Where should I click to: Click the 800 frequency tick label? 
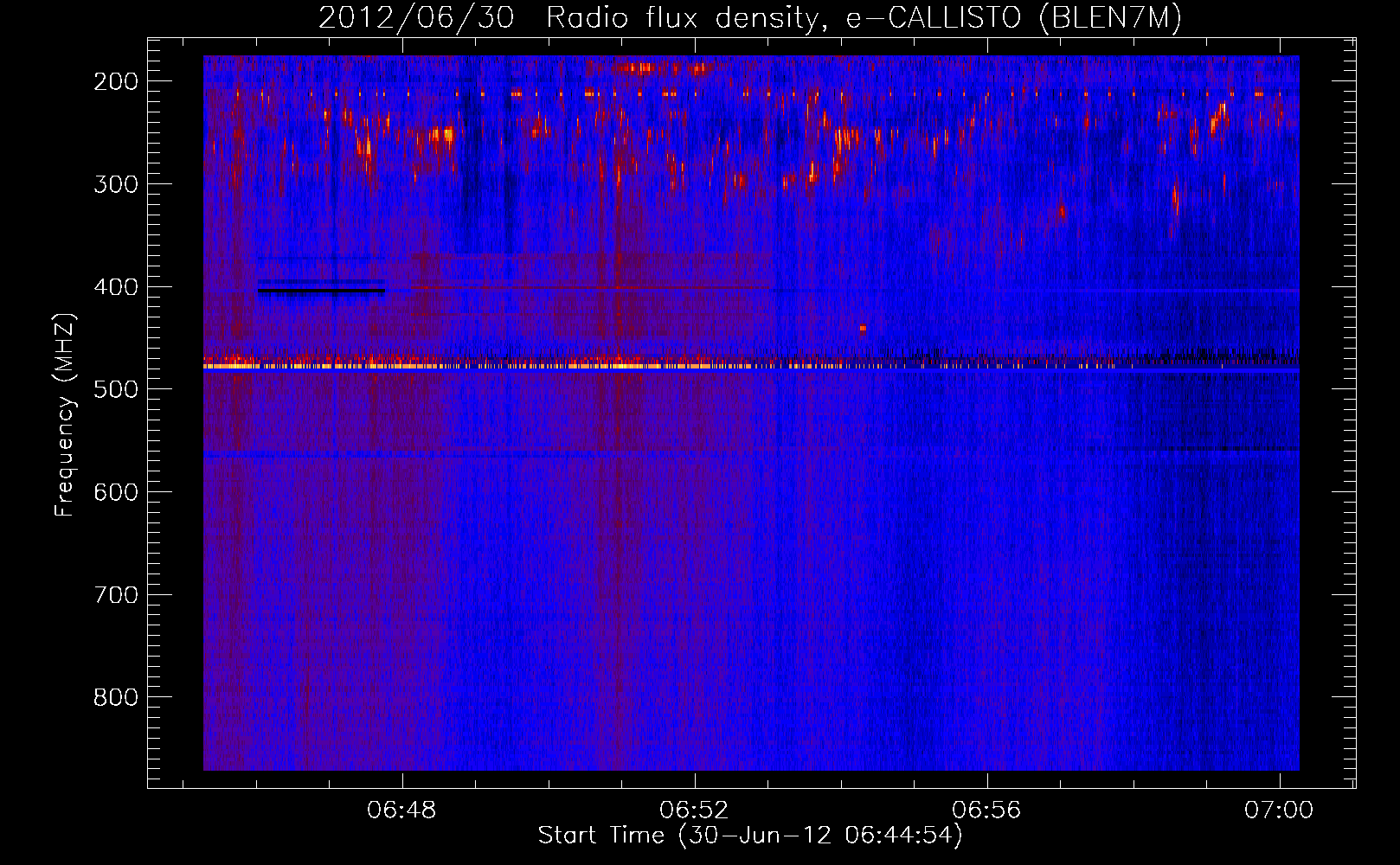click(116, 697)
